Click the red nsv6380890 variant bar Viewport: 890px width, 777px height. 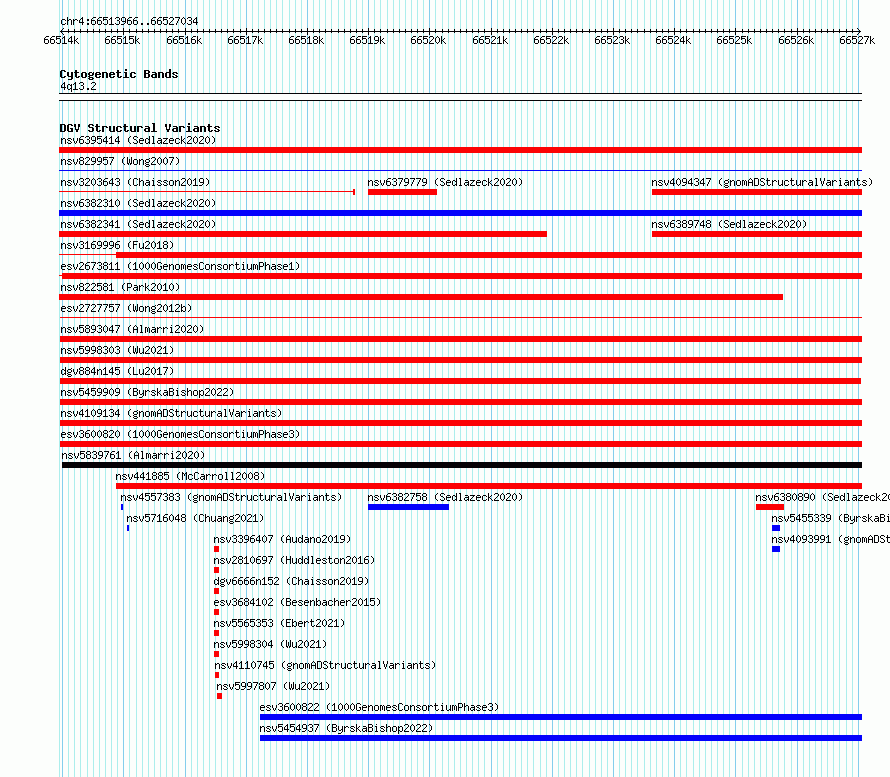point(770,507)
